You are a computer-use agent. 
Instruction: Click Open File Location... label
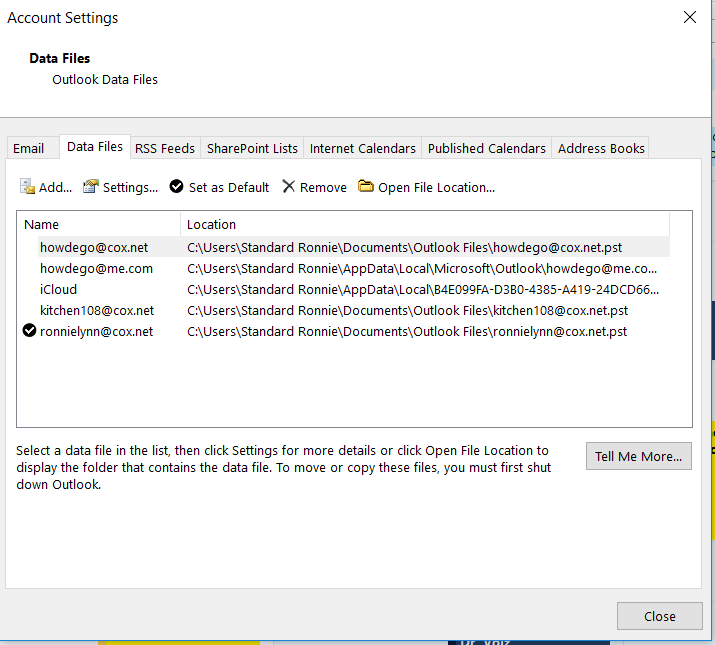coord(436,187)
